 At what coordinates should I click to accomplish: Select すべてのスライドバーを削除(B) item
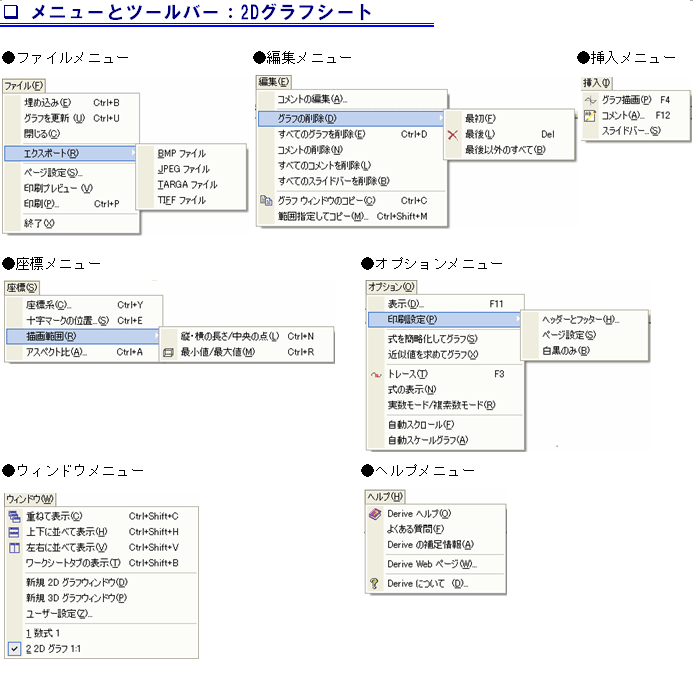[352, 181]
